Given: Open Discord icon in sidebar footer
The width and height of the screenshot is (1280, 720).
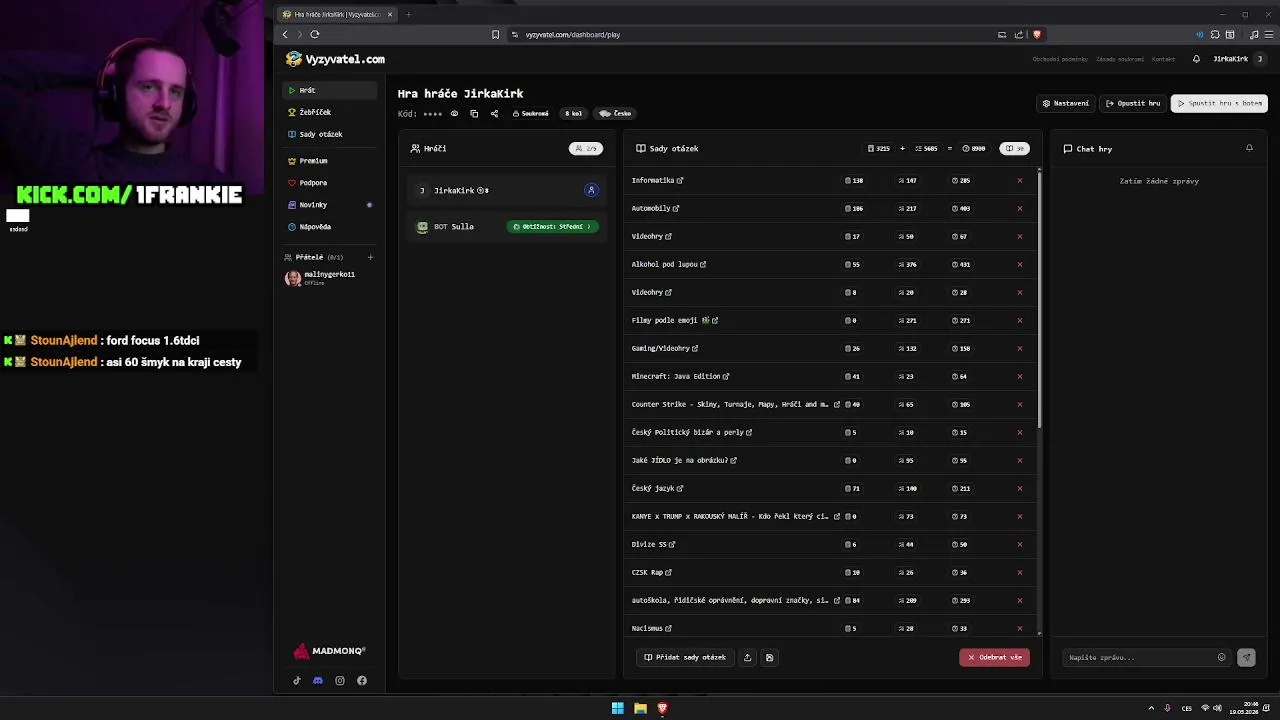Looking at the screenshot, I should pyautogui.click(x=318, y=681).
